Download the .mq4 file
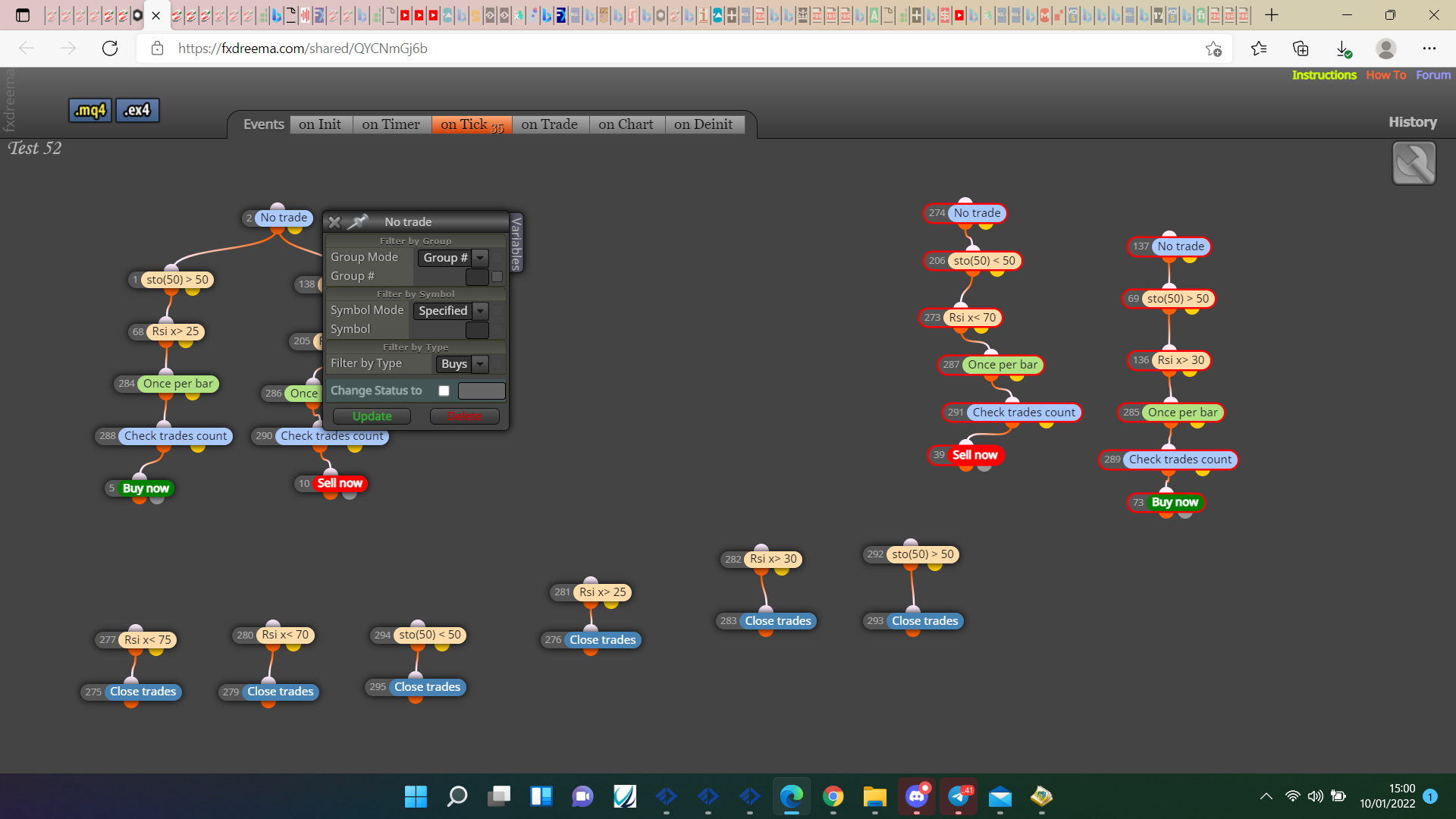The width and height of the screenshot is (1456, 819). point(90,111)
